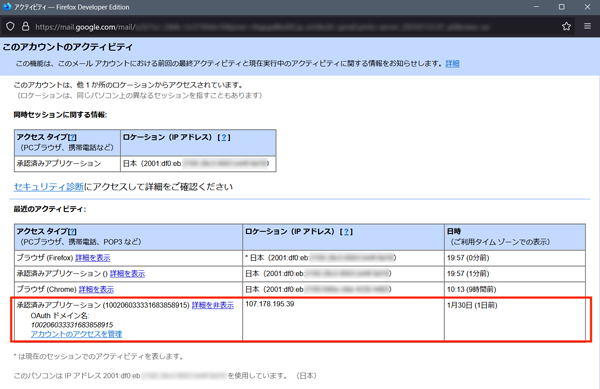The height and width of the screenshot is (389, 600).
Task: Collapse details via 詳細を非表示 link
Action: (x=213, y=305)
